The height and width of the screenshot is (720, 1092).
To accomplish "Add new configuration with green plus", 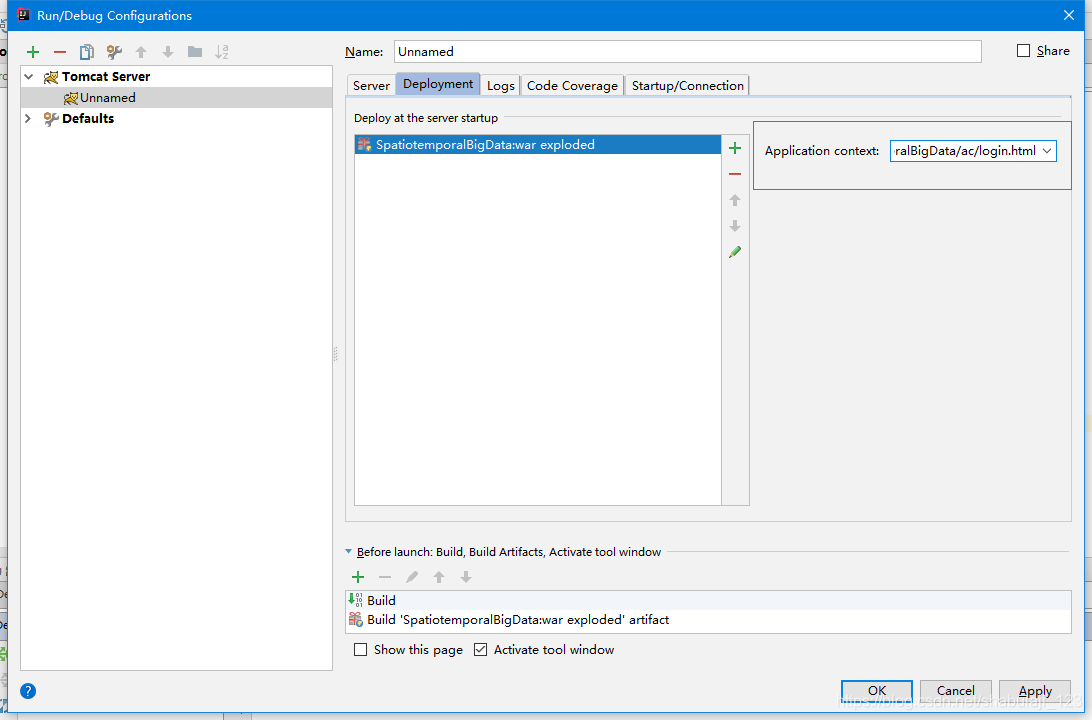I will [33, 52].
